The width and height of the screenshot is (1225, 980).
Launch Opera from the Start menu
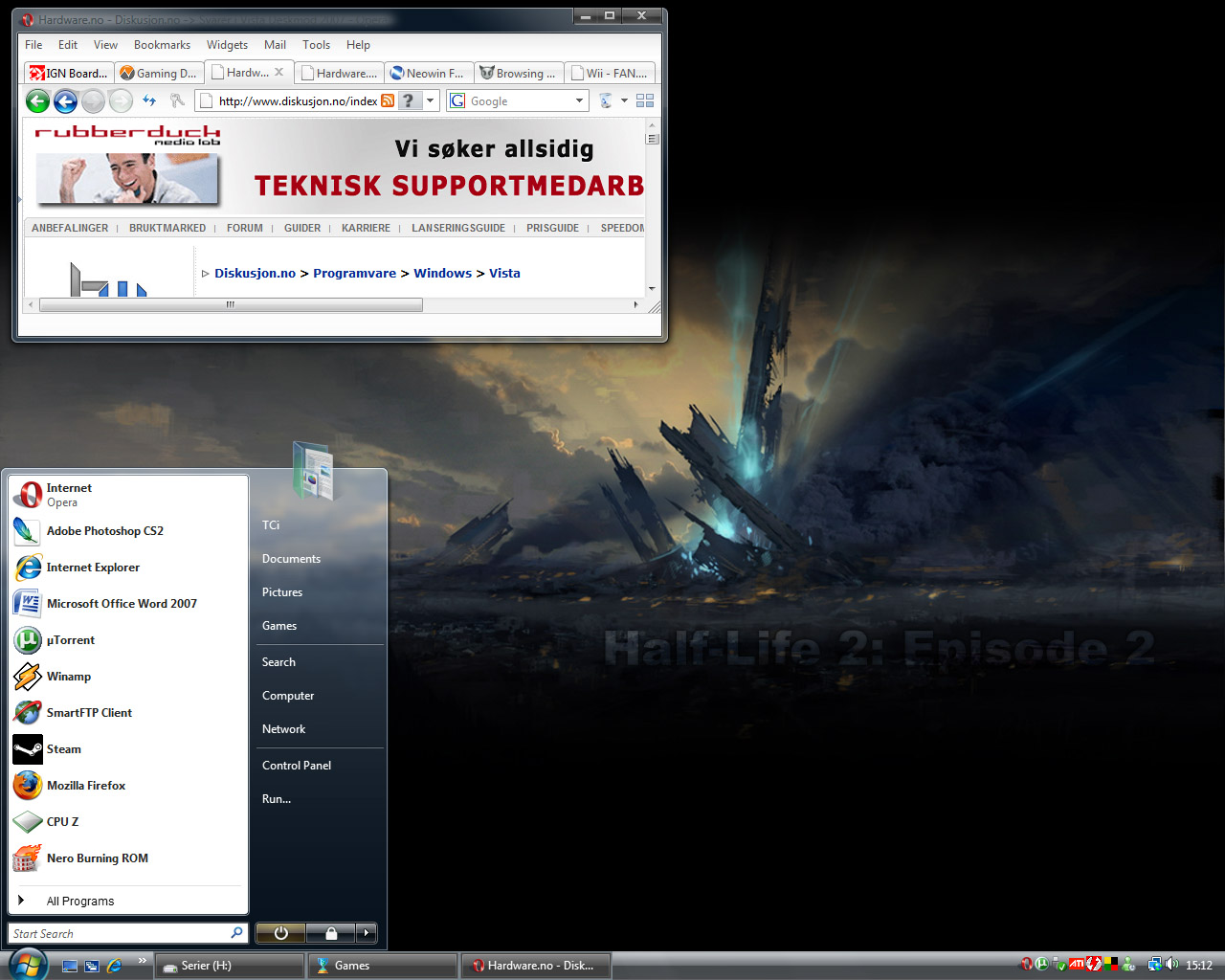click(128, 495)
